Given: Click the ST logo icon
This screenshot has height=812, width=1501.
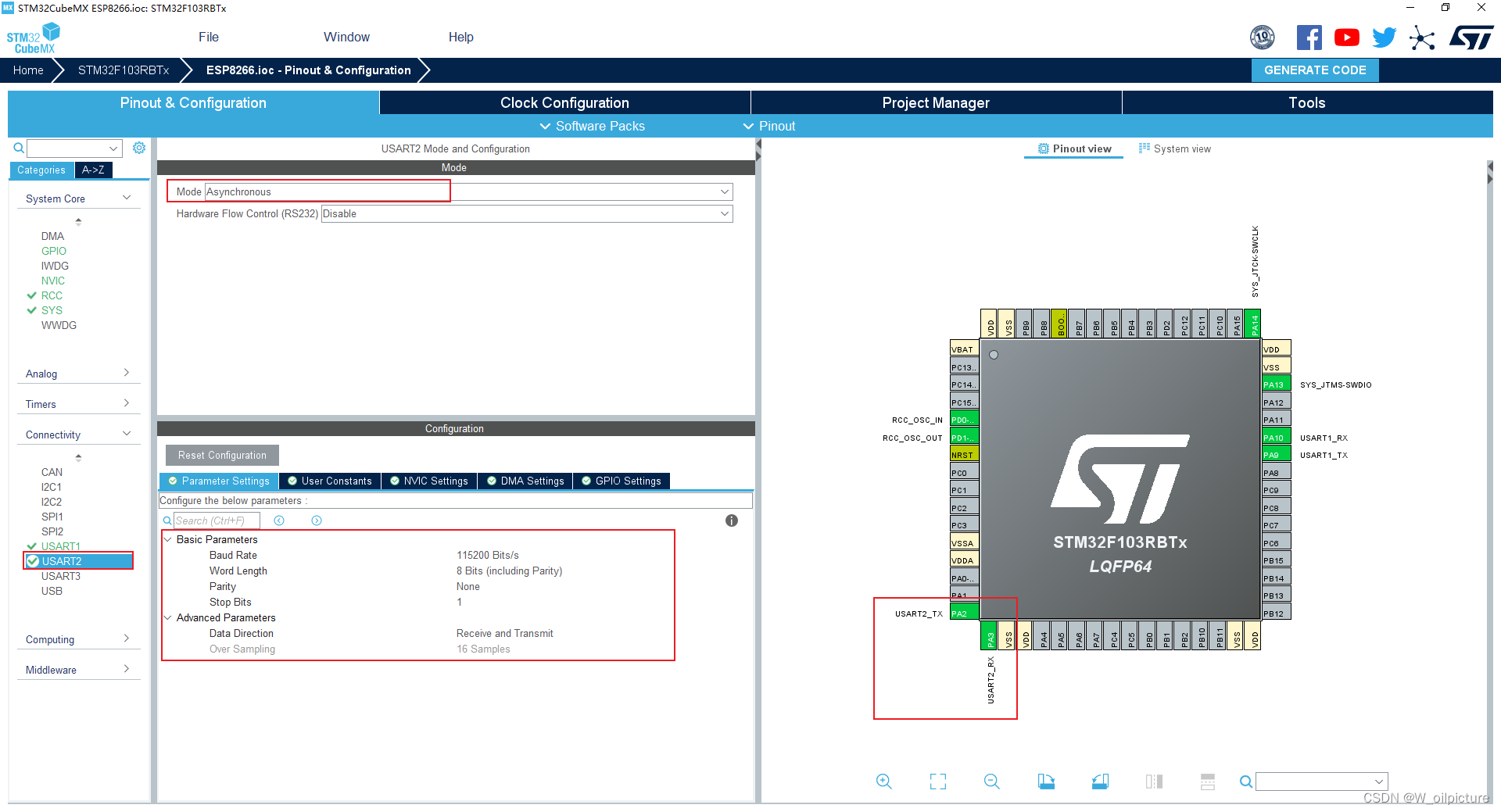Looking at the screenshot, I should click(x=1471, y=38).
